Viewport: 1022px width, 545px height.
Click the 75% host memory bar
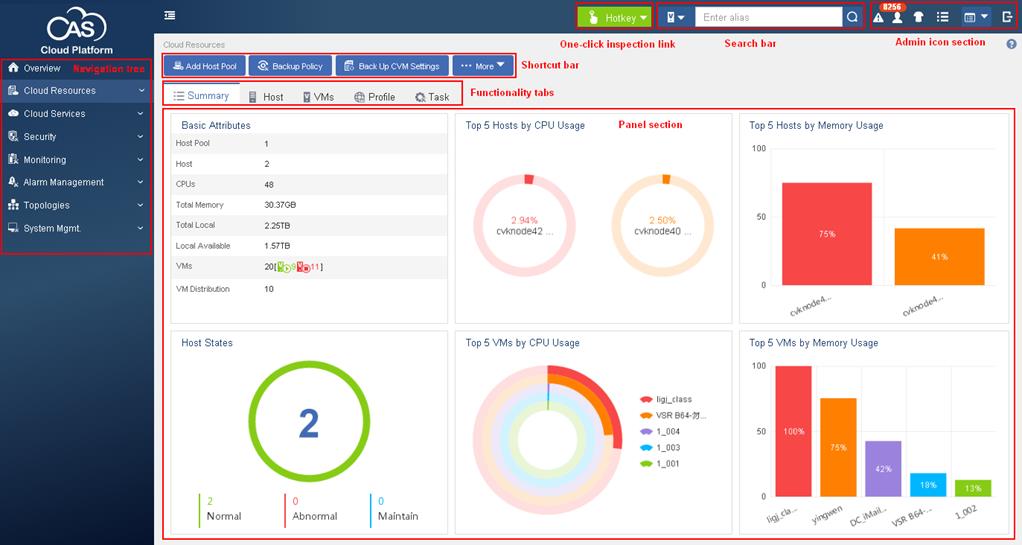pos(826,233)
